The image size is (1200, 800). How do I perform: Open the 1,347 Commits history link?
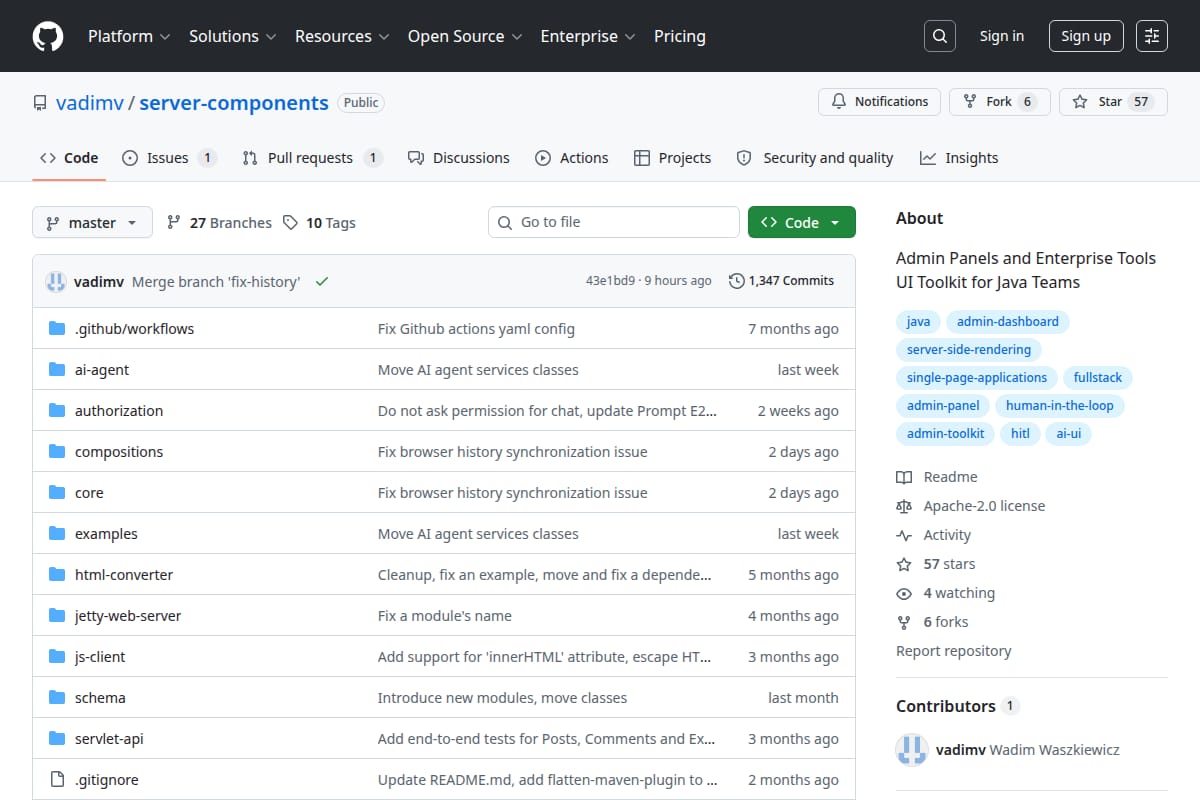click(781, 281)
